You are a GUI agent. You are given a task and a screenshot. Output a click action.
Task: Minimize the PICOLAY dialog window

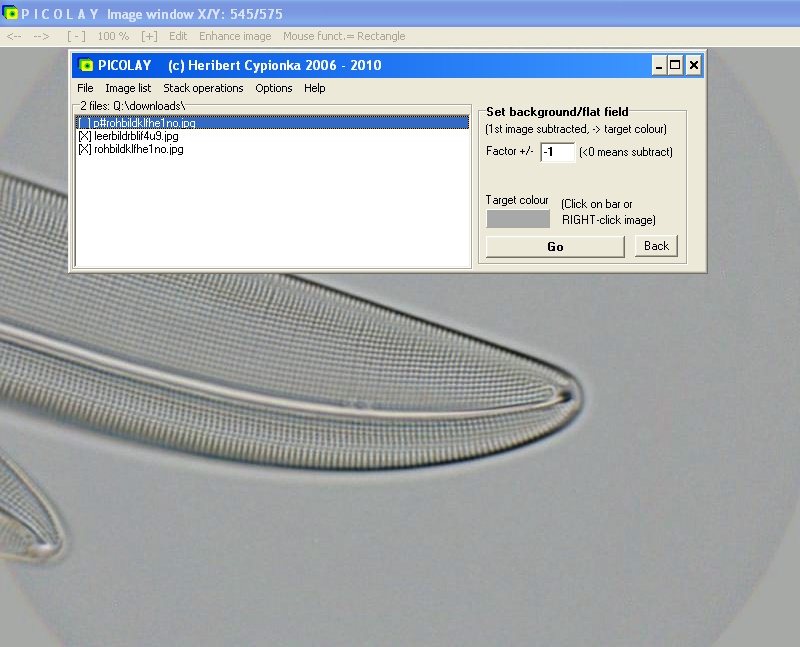659,66
